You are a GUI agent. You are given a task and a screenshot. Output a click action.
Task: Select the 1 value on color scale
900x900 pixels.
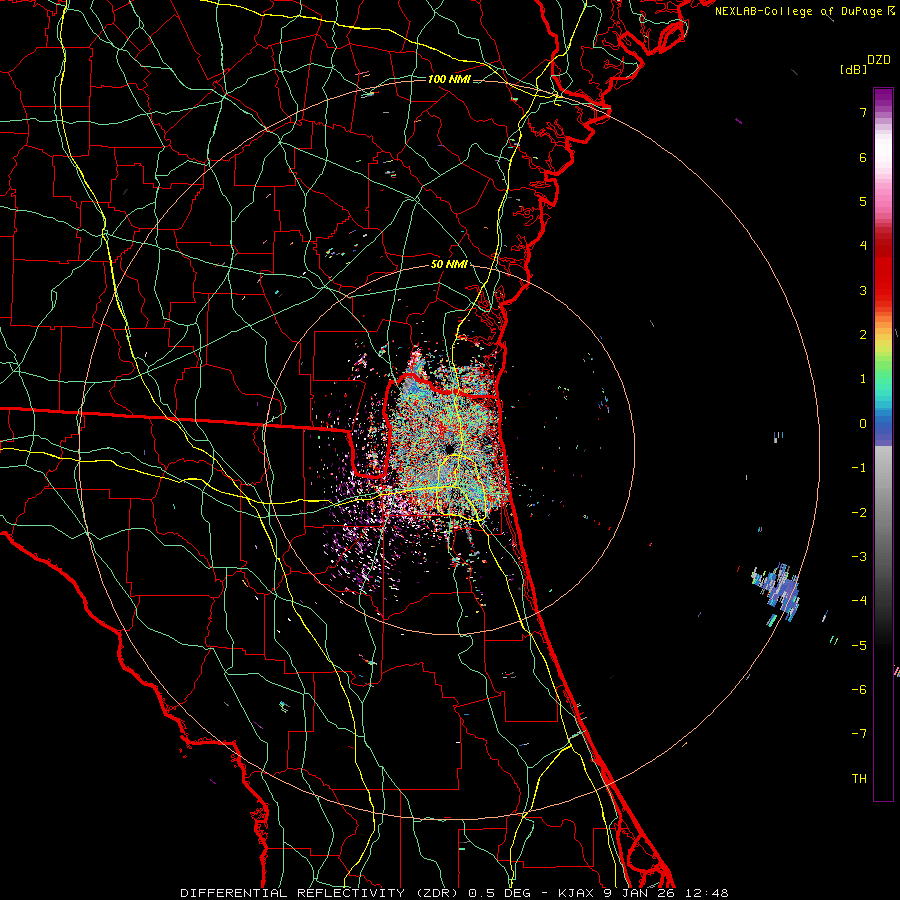863,379
